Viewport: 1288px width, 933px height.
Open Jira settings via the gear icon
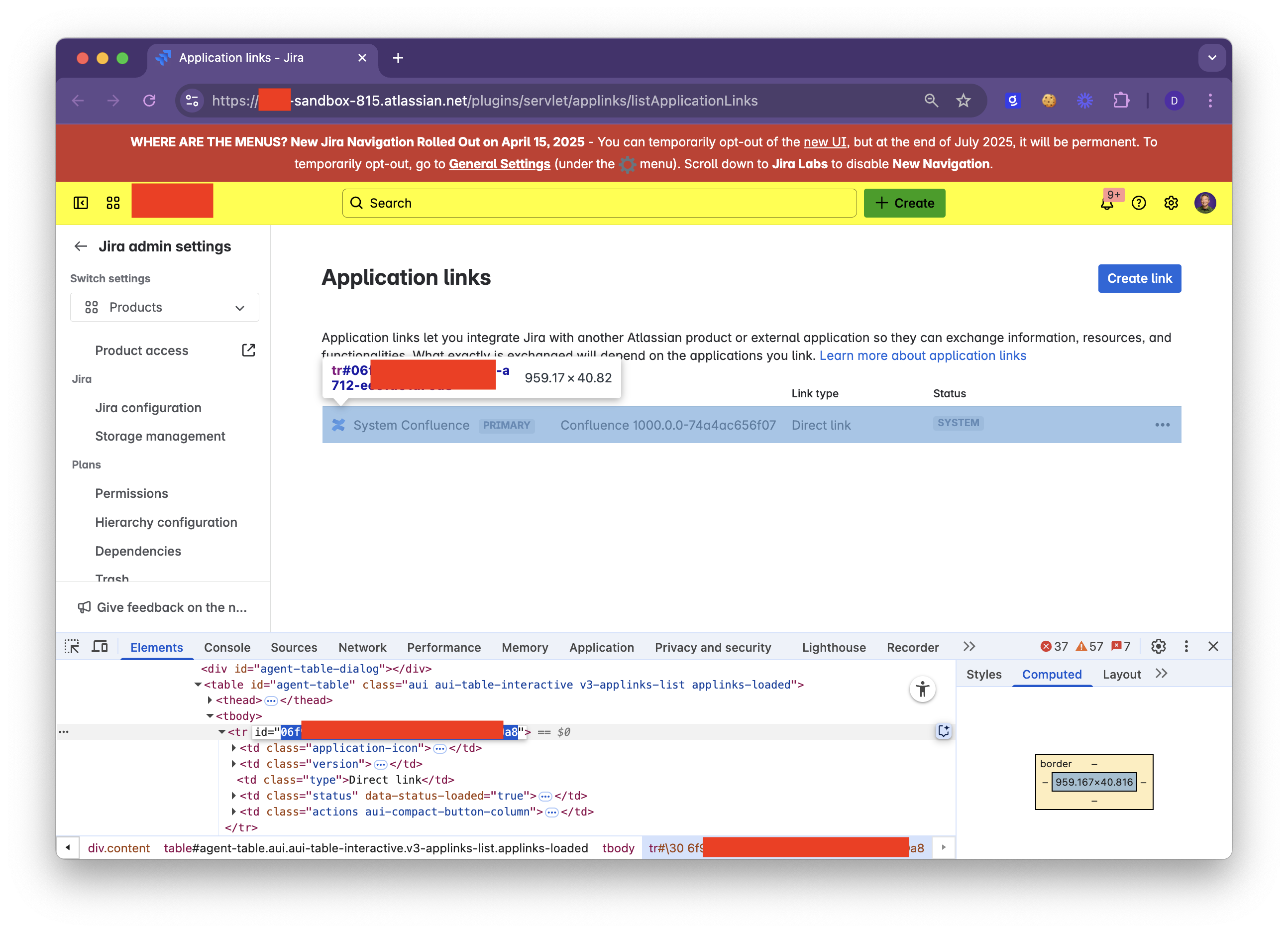point(1171,203)
